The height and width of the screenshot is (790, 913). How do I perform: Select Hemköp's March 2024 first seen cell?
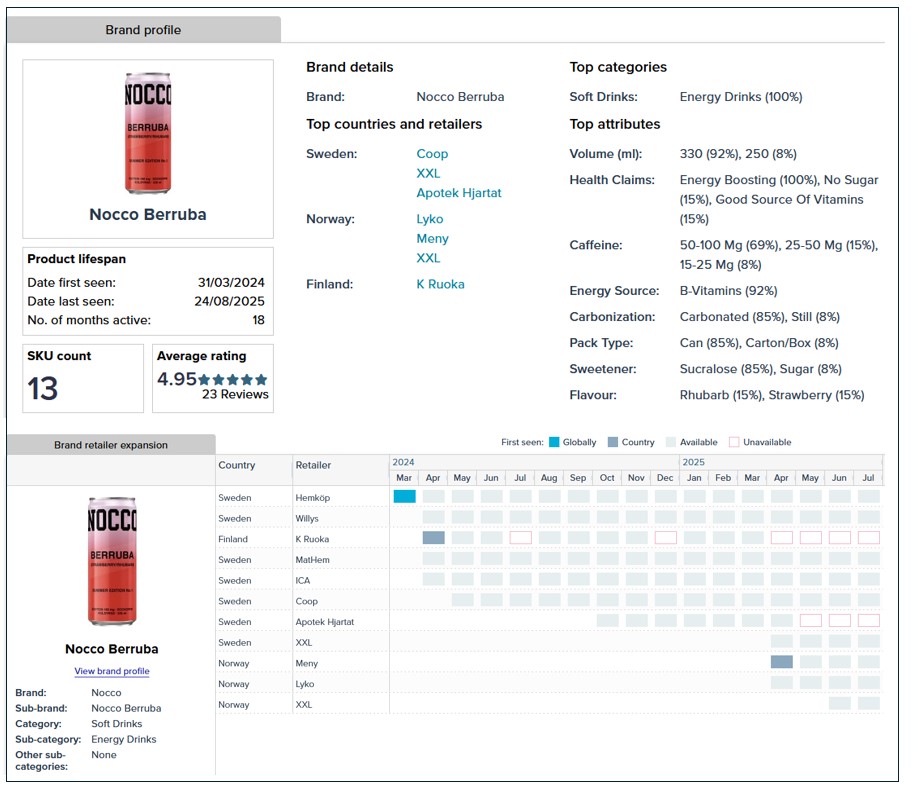click(404, 497)
